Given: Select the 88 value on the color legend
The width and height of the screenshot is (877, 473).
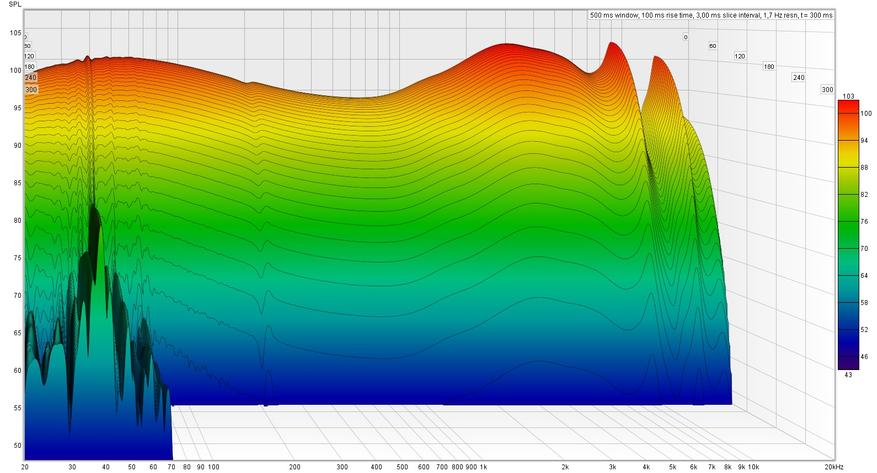Looking at the screenshot, I should point(864,168).
